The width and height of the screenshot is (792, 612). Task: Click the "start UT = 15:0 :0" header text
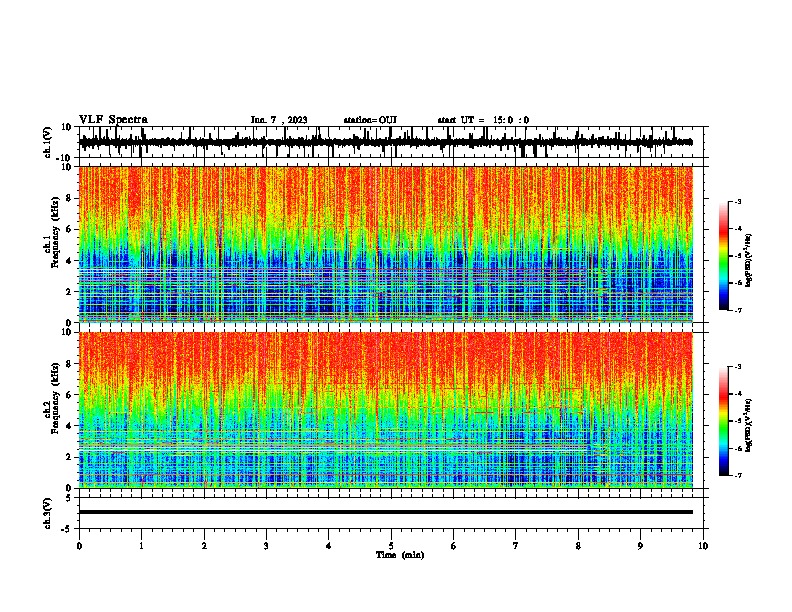pyautogui.click(x=483, y=120)
